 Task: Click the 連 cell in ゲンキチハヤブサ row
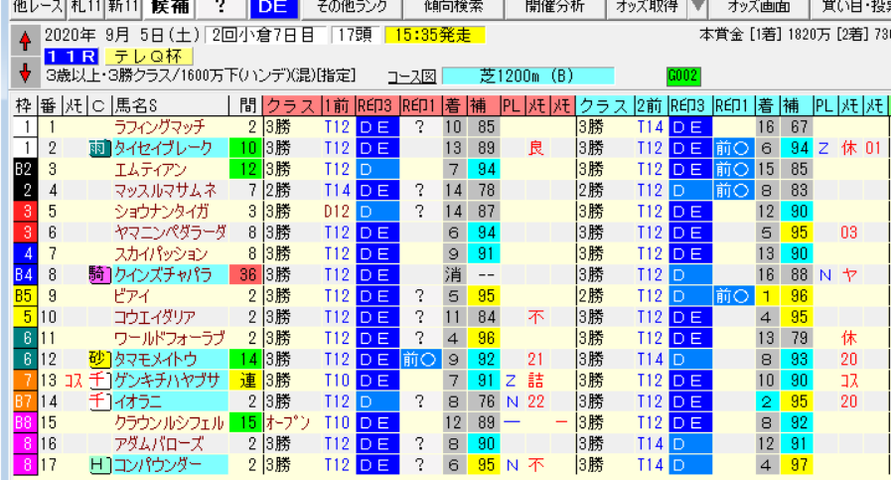point(246,381)
